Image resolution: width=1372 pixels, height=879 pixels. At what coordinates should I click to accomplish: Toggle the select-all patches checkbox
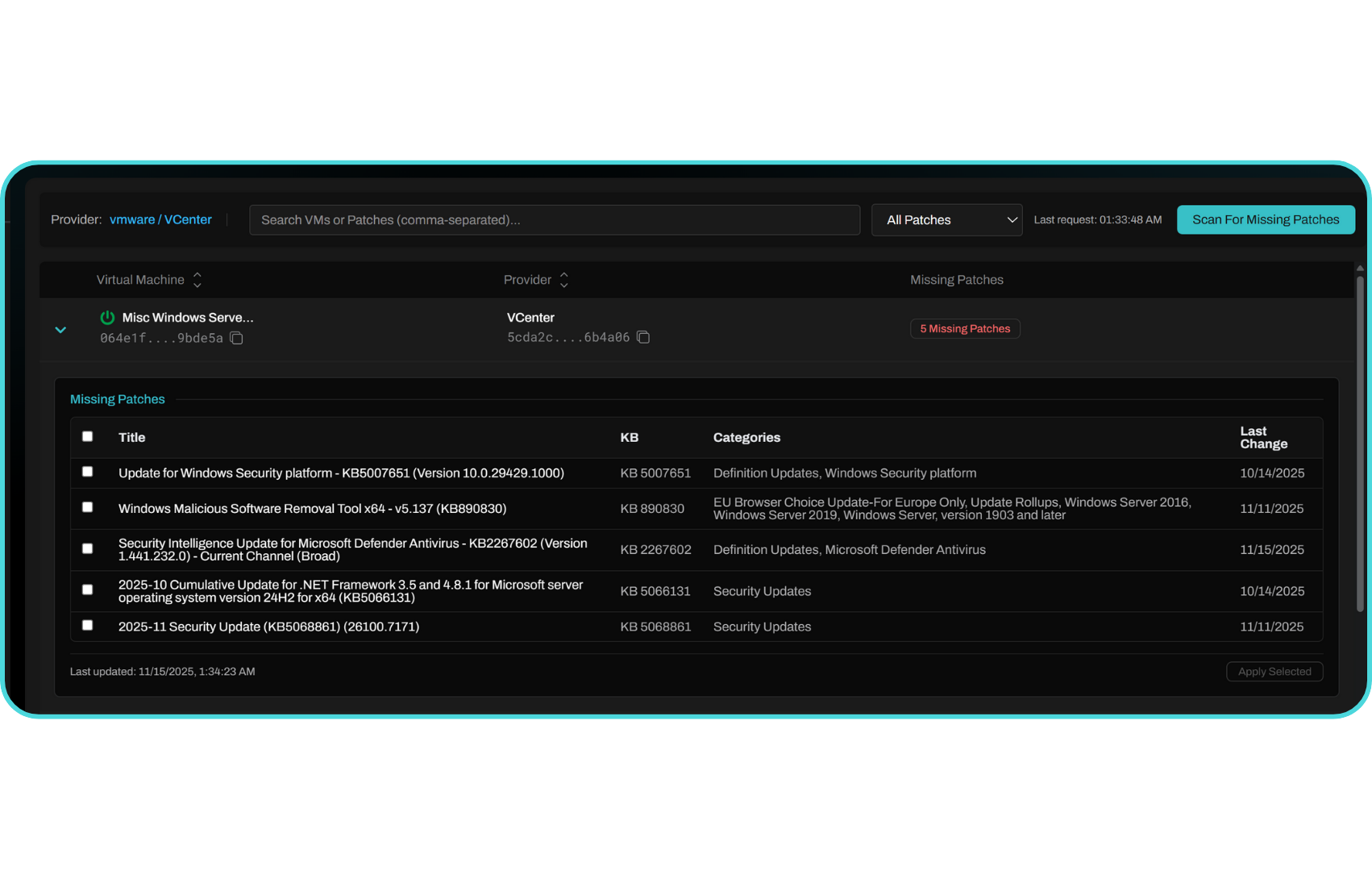point(88,436)
